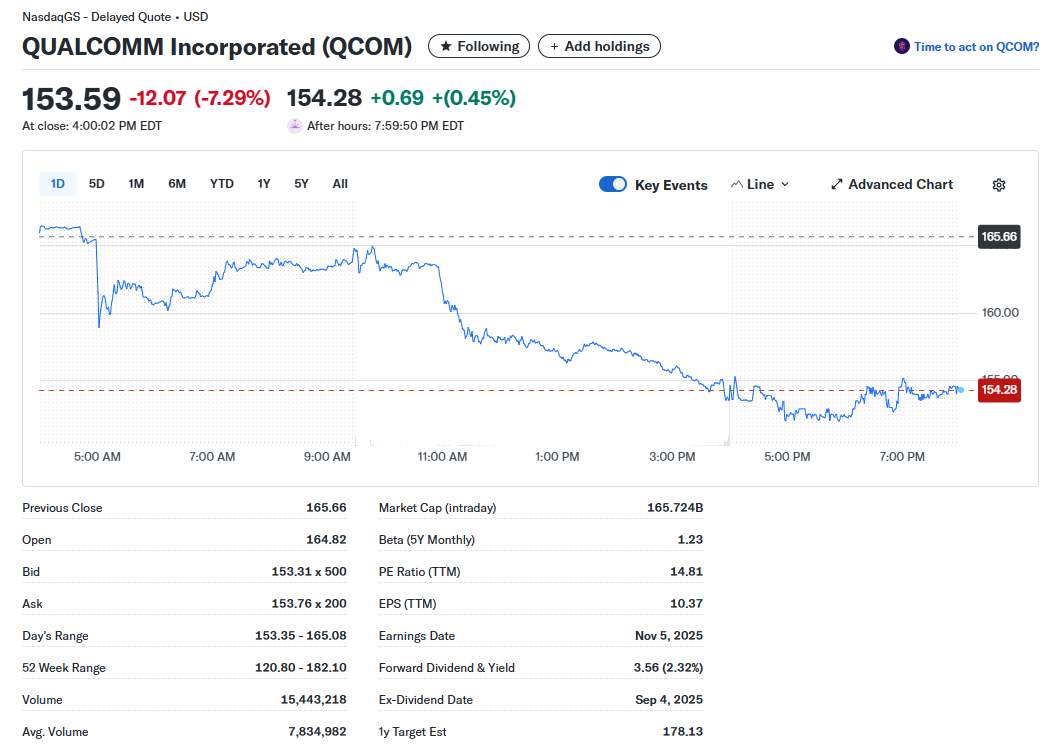1048x752 pixels.
Task: Click Day's Range value 153.35 - 165.08
Action: click(301, 636)
